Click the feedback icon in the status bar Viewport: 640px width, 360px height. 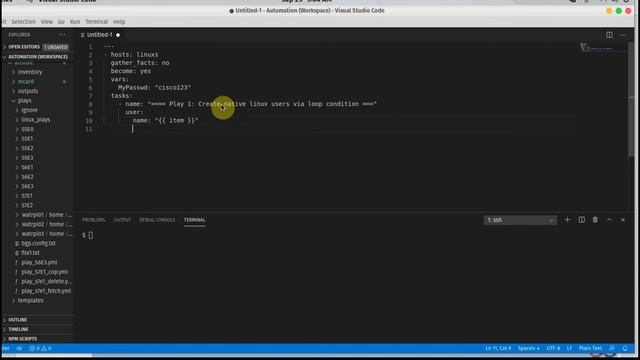tap(612, 348)
